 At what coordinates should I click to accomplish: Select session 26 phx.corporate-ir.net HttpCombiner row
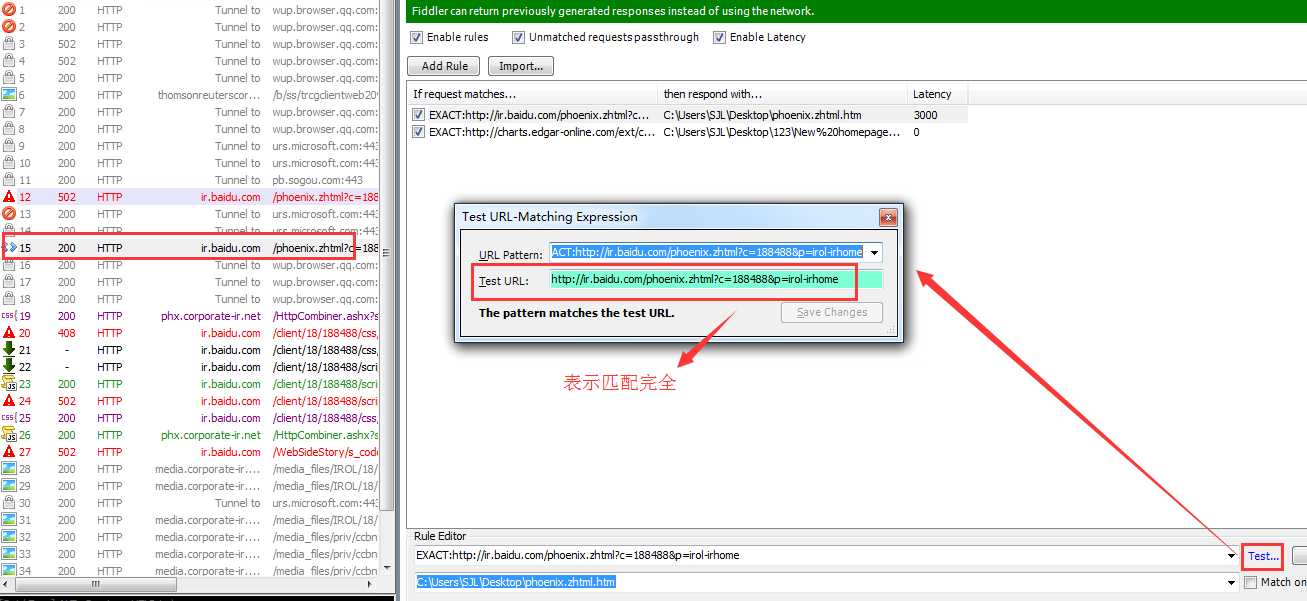(190, 435)
